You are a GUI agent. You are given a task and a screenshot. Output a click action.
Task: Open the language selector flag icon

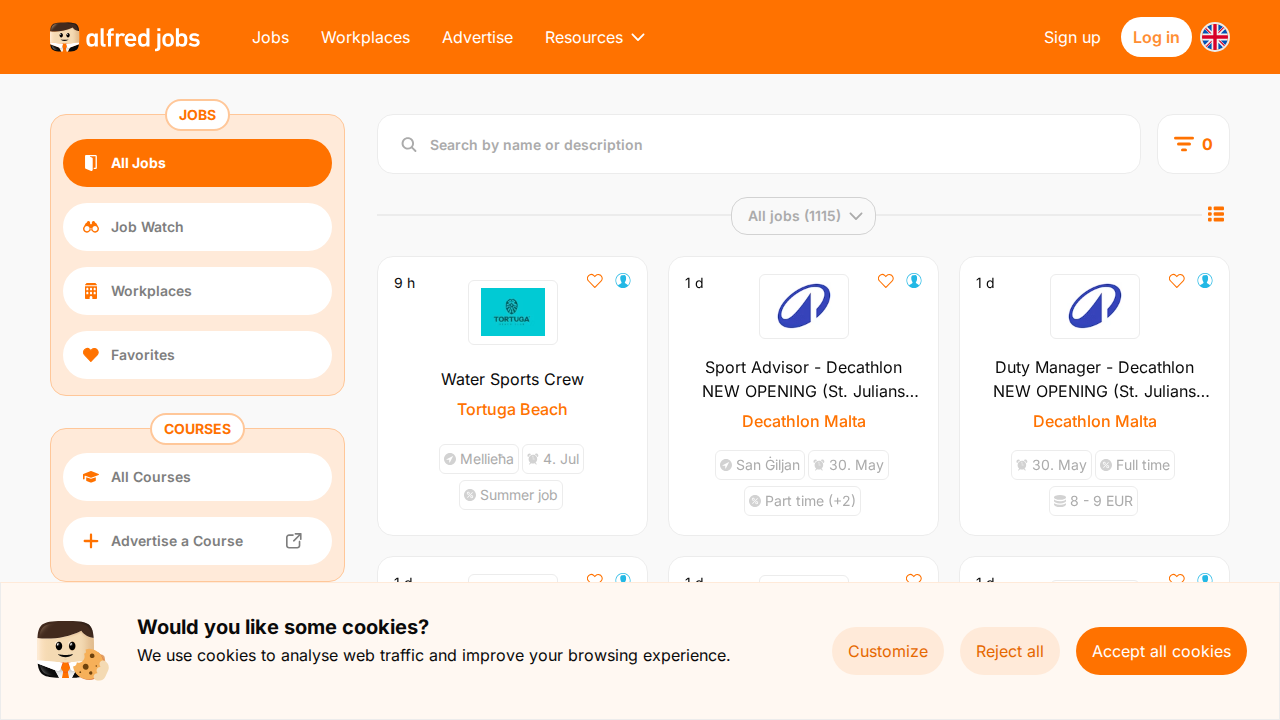coord(1215,37)
